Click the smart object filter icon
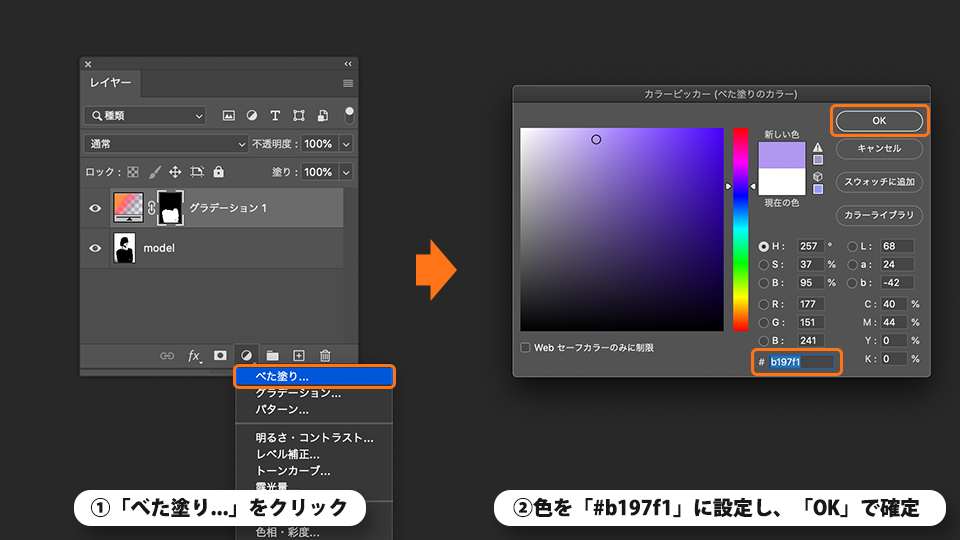960x540 pixels. coord(323,116)
